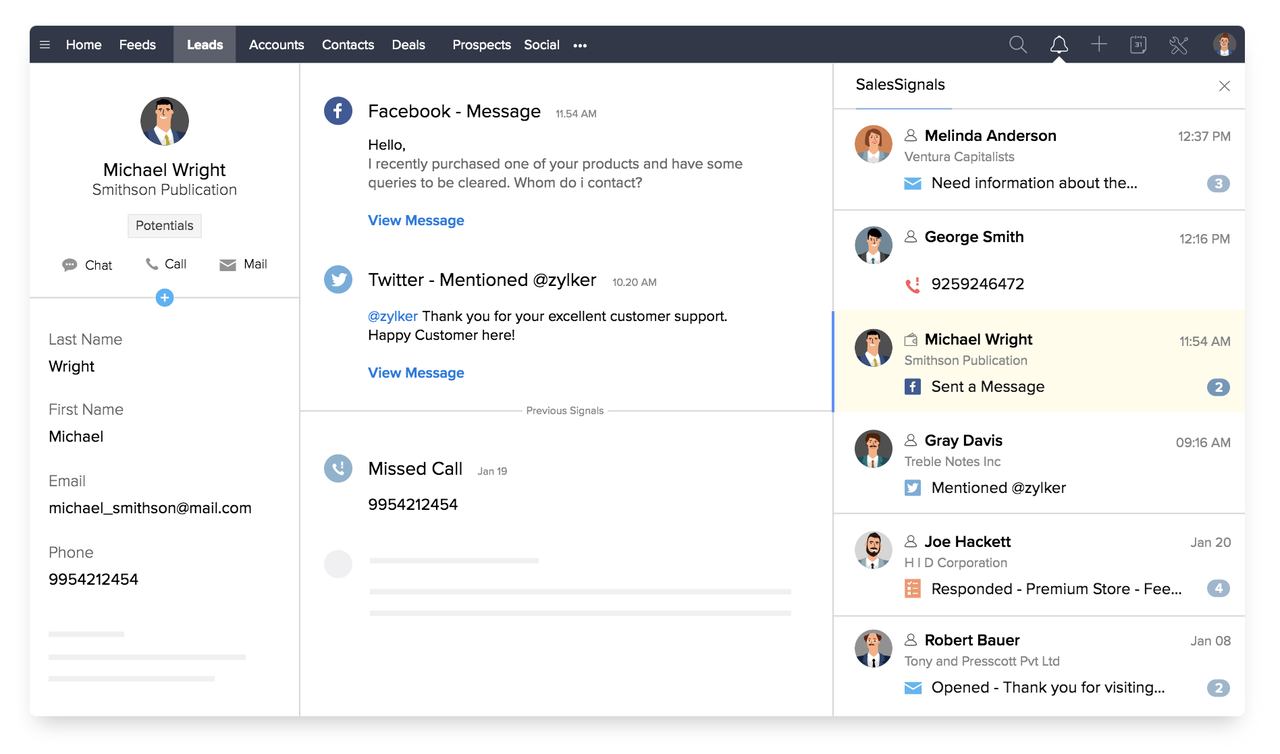Select the SalesSignals panel heading tab
Image resolution: width=1280 pixels, height=754 pixels.
(x=901, y=85)
